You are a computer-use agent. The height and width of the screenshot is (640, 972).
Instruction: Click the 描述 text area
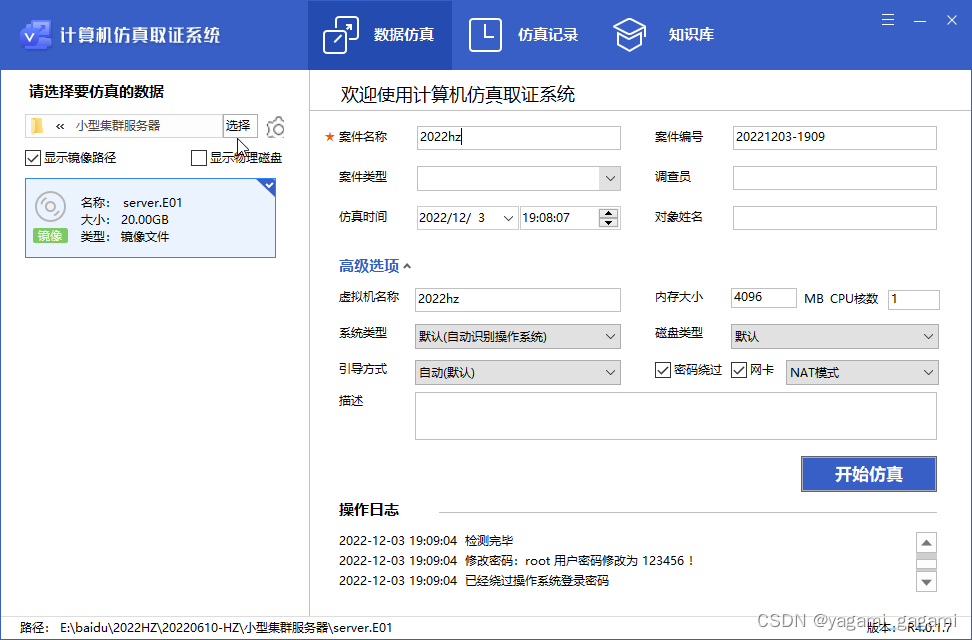pos(676,416)
